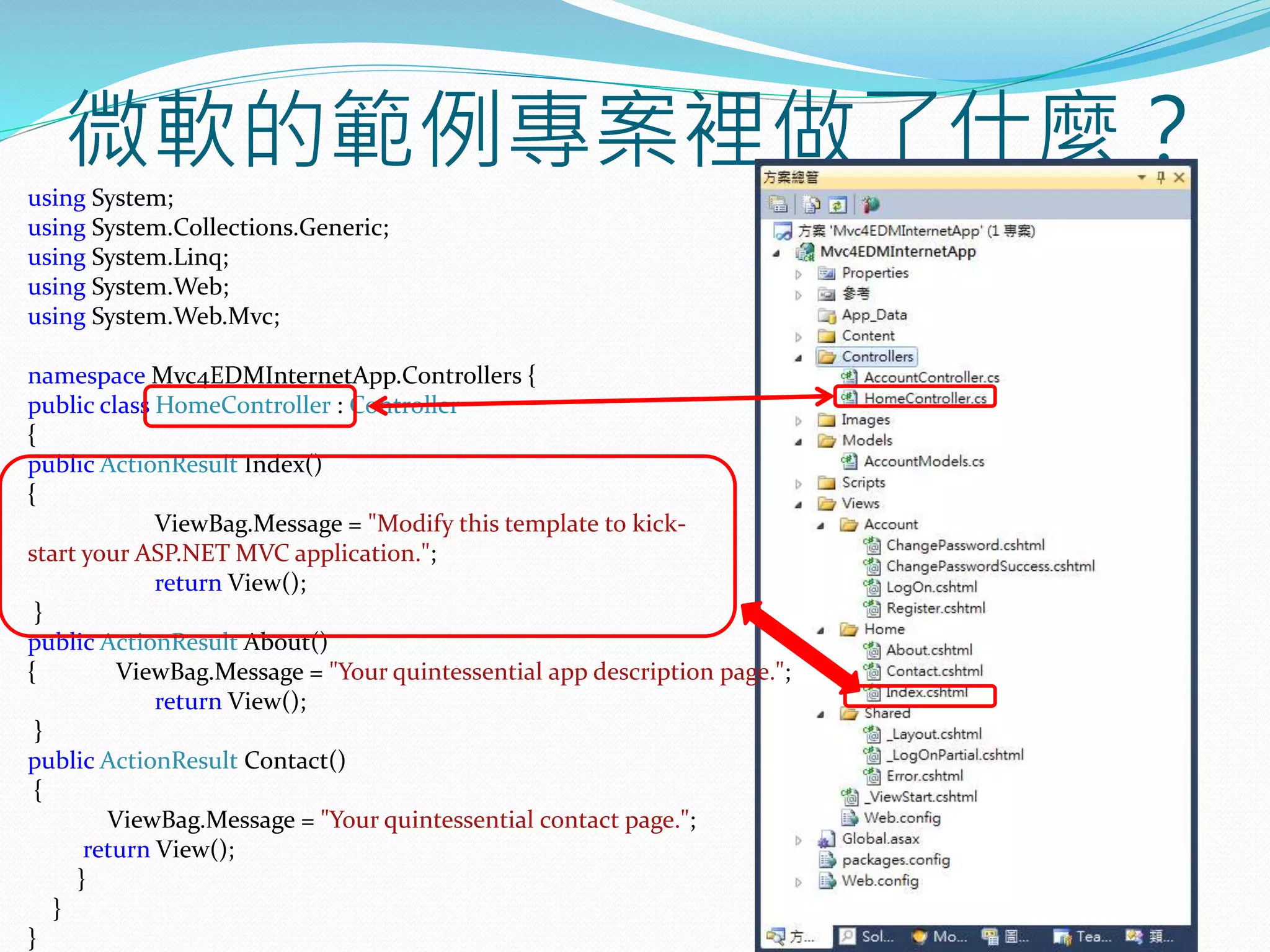Click the Scripts folder icon
The width and height of the screenshot is (1270, 952).
click(x=827, y=483)
